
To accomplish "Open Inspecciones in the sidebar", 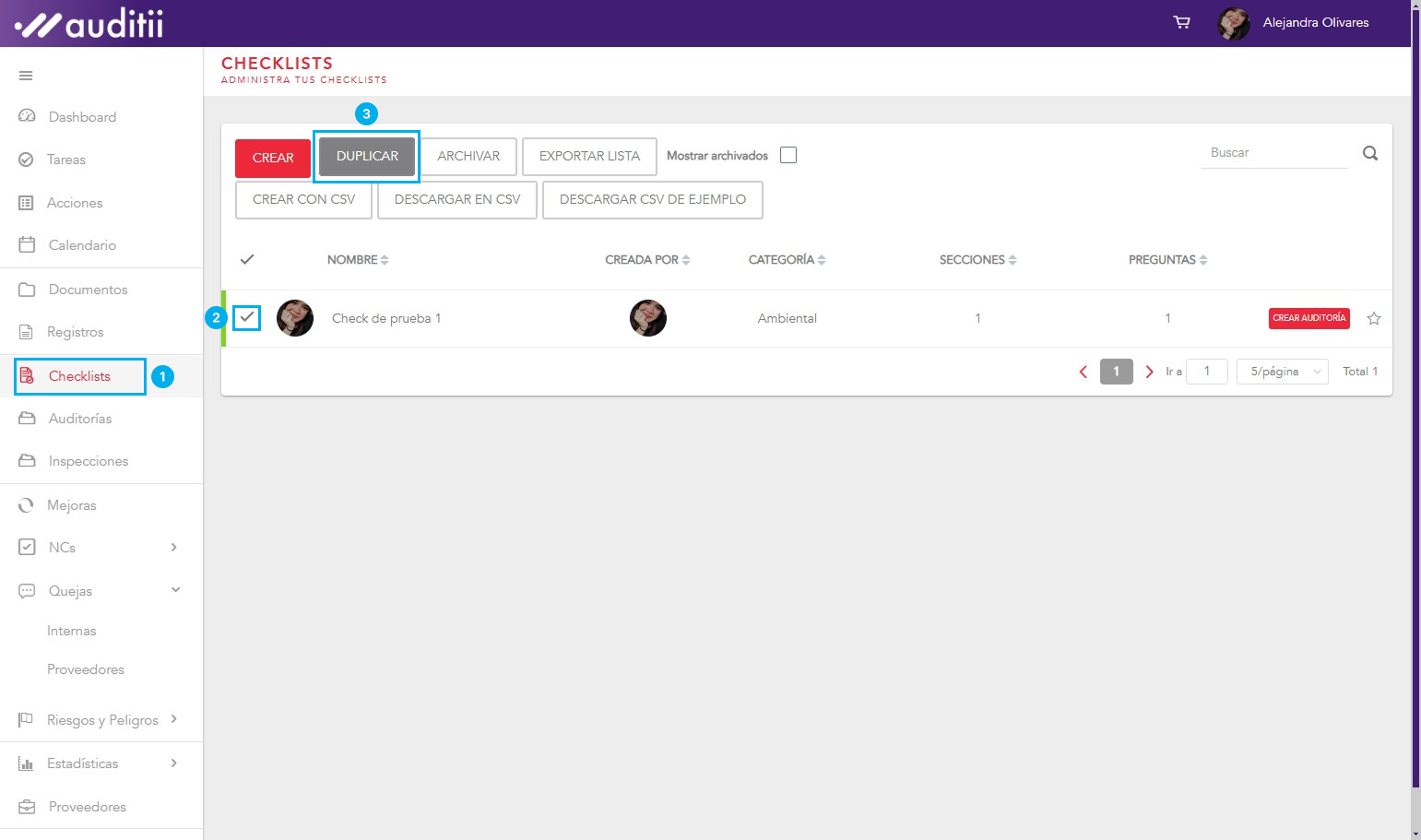I will pyautogui.click(x=89, y=461).
